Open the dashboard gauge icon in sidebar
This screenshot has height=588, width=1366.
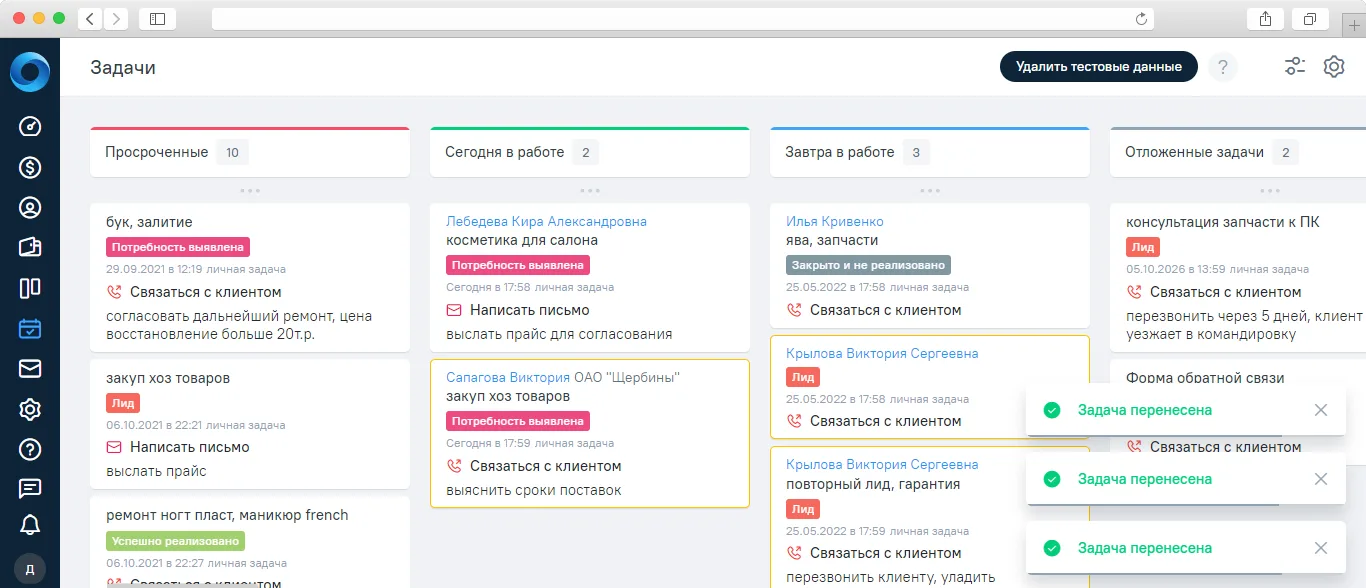(x=30, y=126)
